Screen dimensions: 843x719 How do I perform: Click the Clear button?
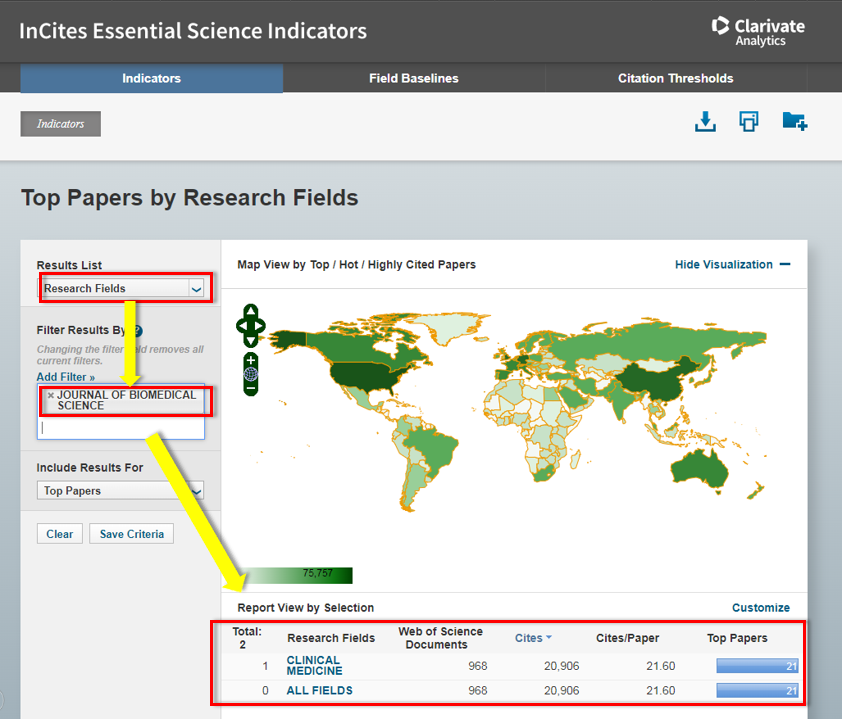(60, 534)
